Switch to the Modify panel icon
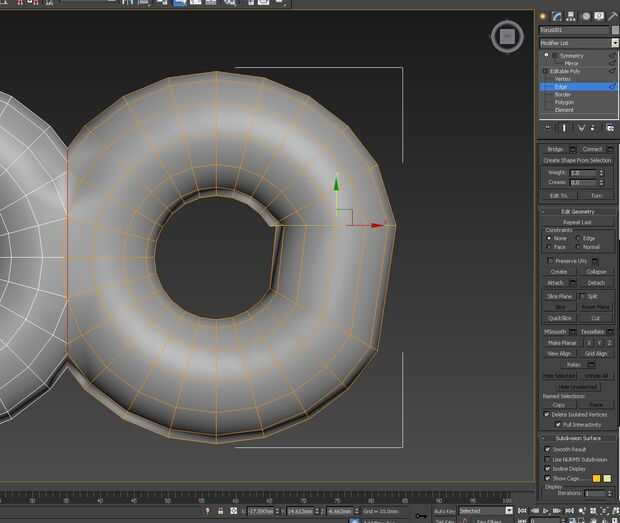Image resolution: width=620 pixels, height=523 pixels. click(558, 16)
